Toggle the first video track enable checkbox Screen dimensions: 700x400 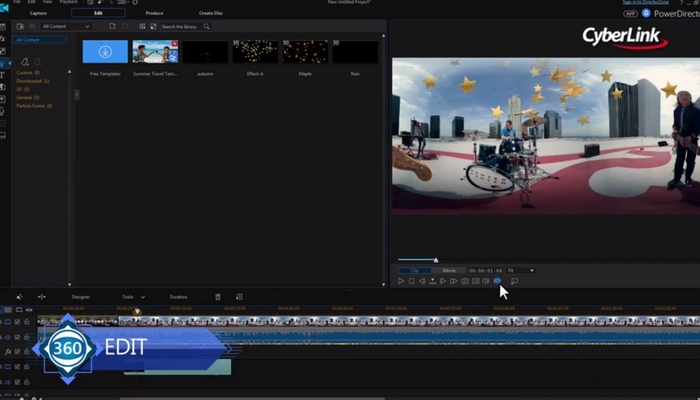click(17, 323)
